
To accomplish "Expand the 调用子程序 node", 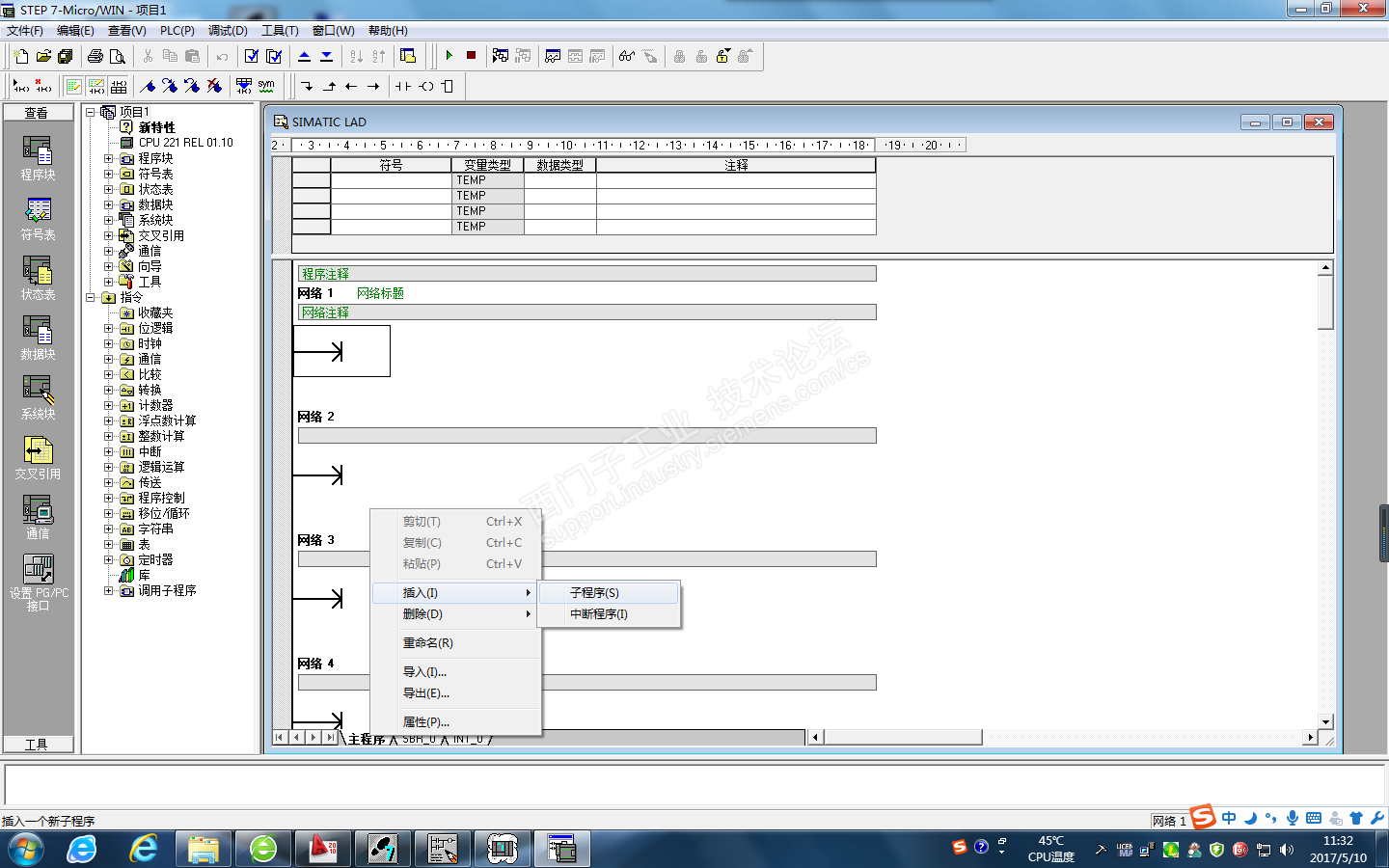I will coord(109,590).
